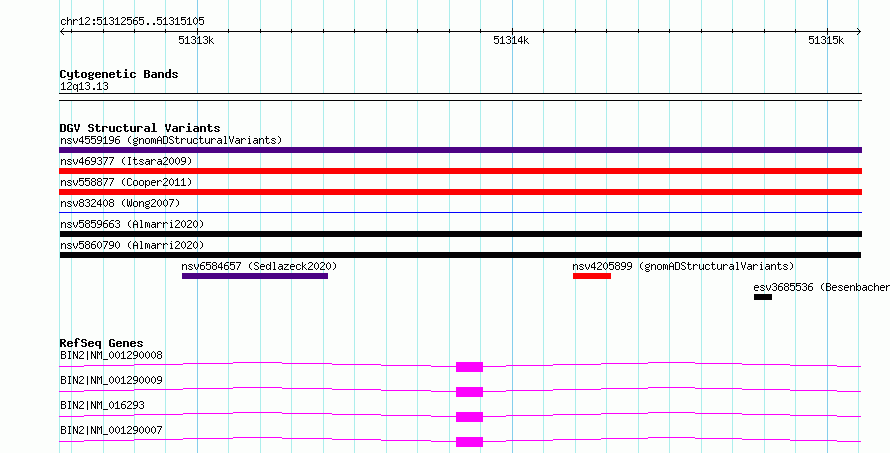Click the short red nsv4205899 bar

592,276
